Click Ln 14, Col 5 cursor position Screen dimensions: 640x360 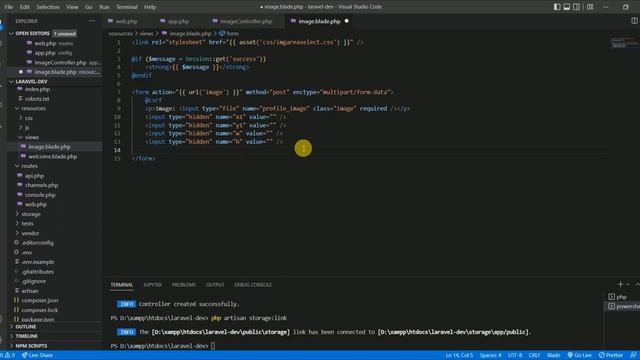tap(459, 355)
